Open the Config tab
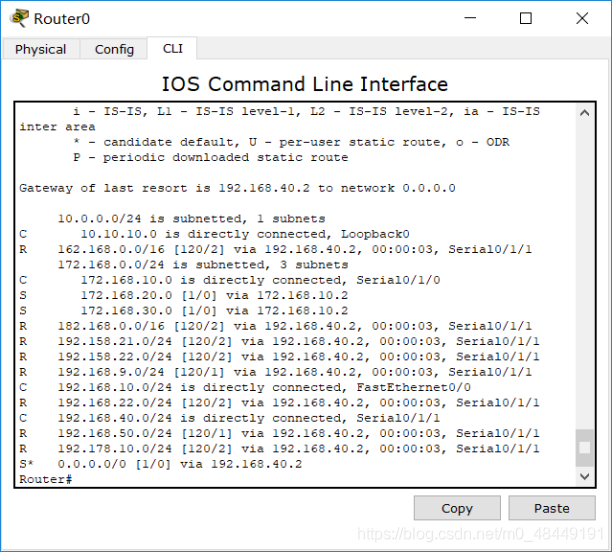 tap(114, 49)
